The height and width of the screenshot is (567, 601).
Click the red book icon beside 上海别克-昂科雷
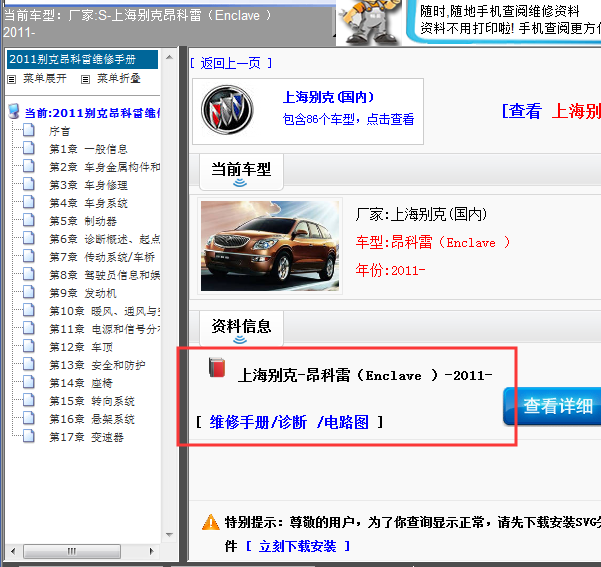tap(217, 367)
